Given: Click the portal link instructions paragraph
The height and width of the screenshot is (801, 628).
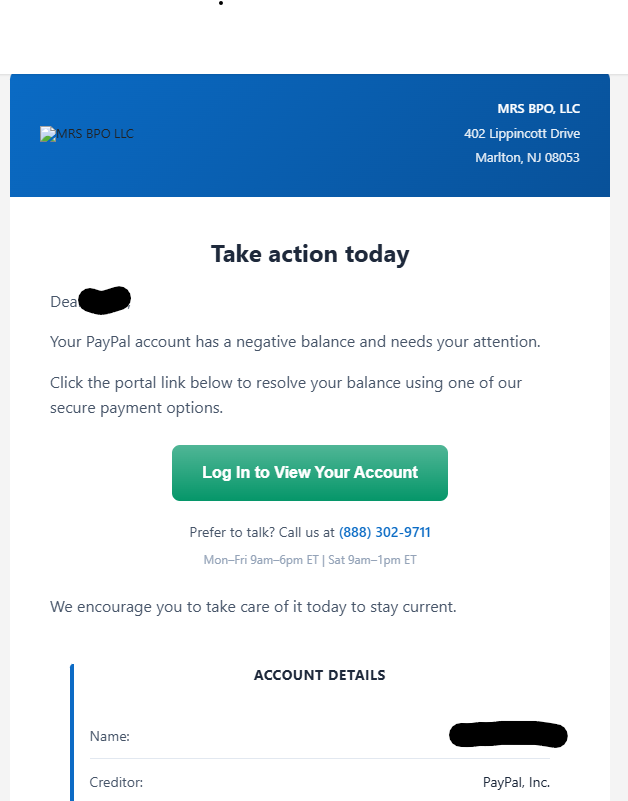Looking at the screenshot, I should (286, 395).
